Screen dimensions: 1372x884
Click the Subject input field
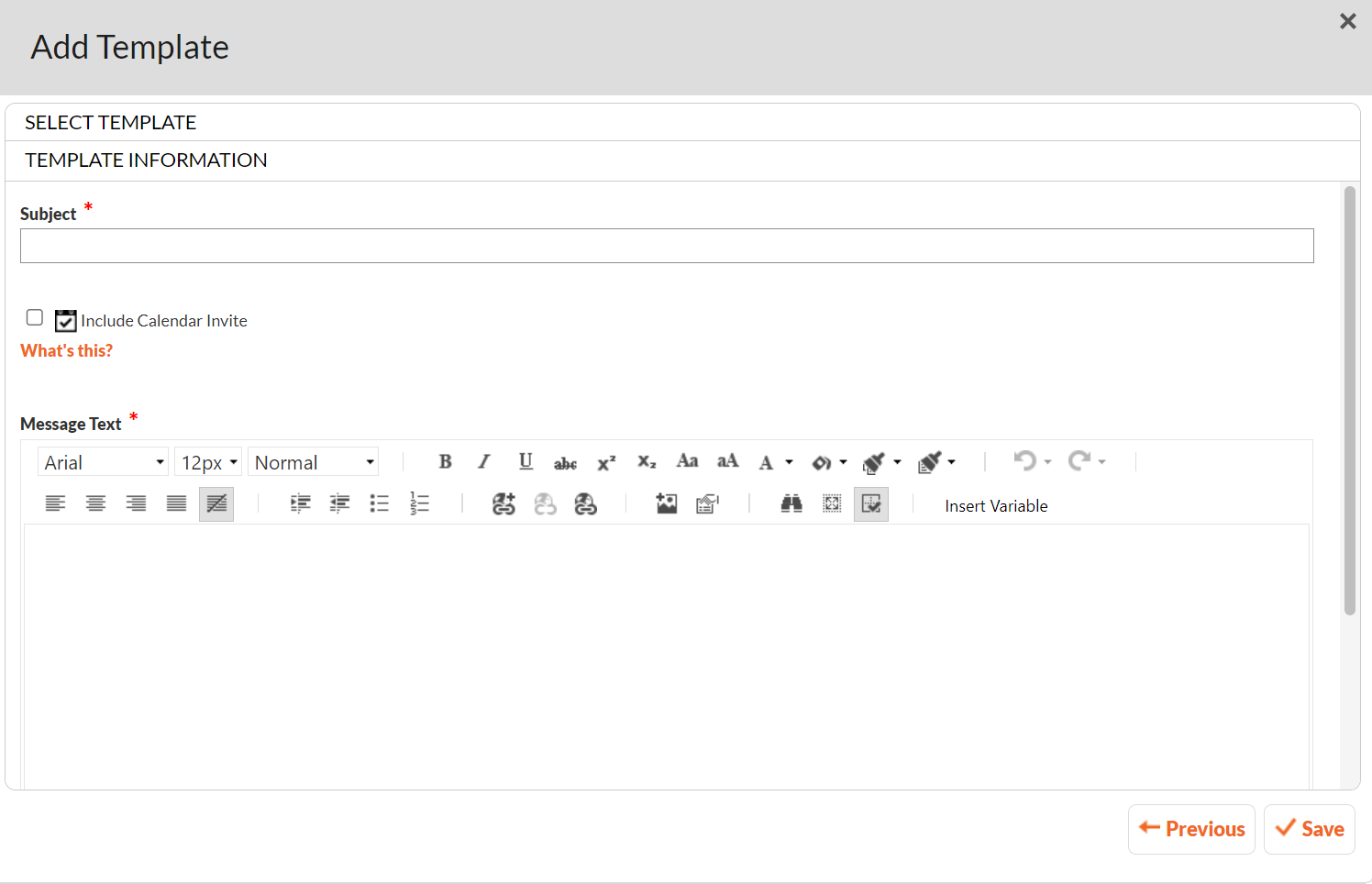tap(667, 246)
